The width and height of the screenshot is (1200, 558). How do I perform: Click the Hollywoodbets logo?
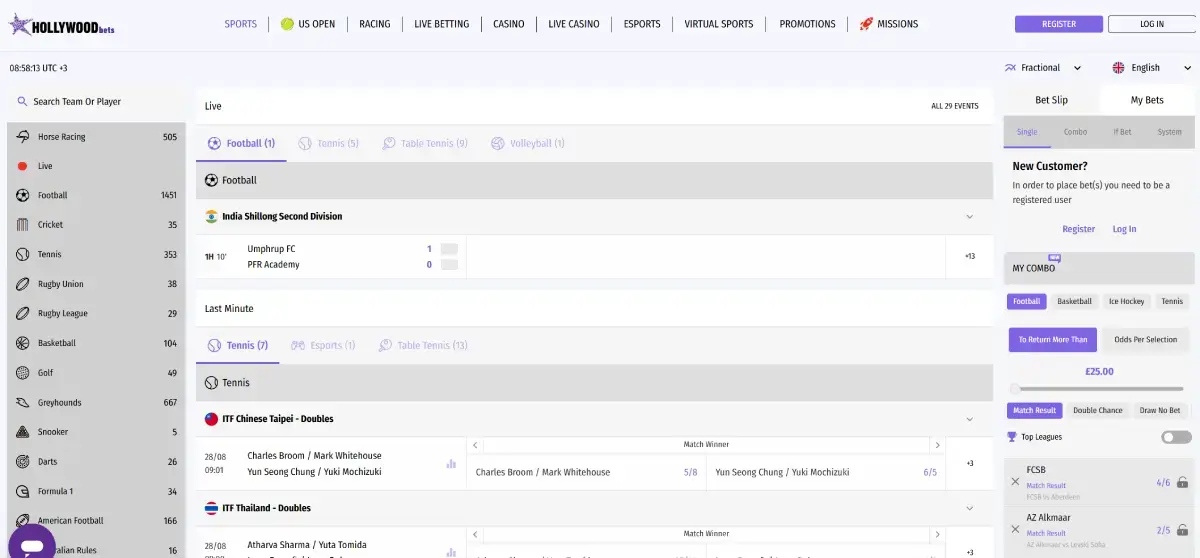[x=62, y=25]
